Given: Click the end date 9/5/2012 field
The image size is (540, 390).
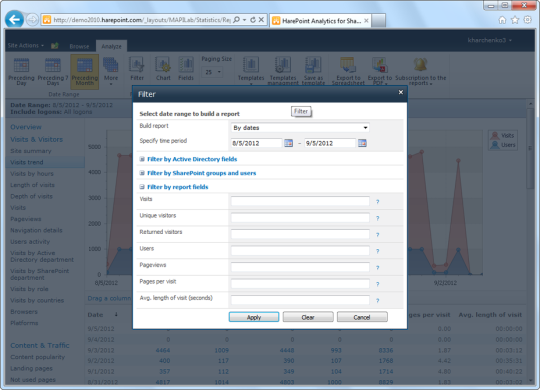Looking at the screenshot, I should click(330, 143).
